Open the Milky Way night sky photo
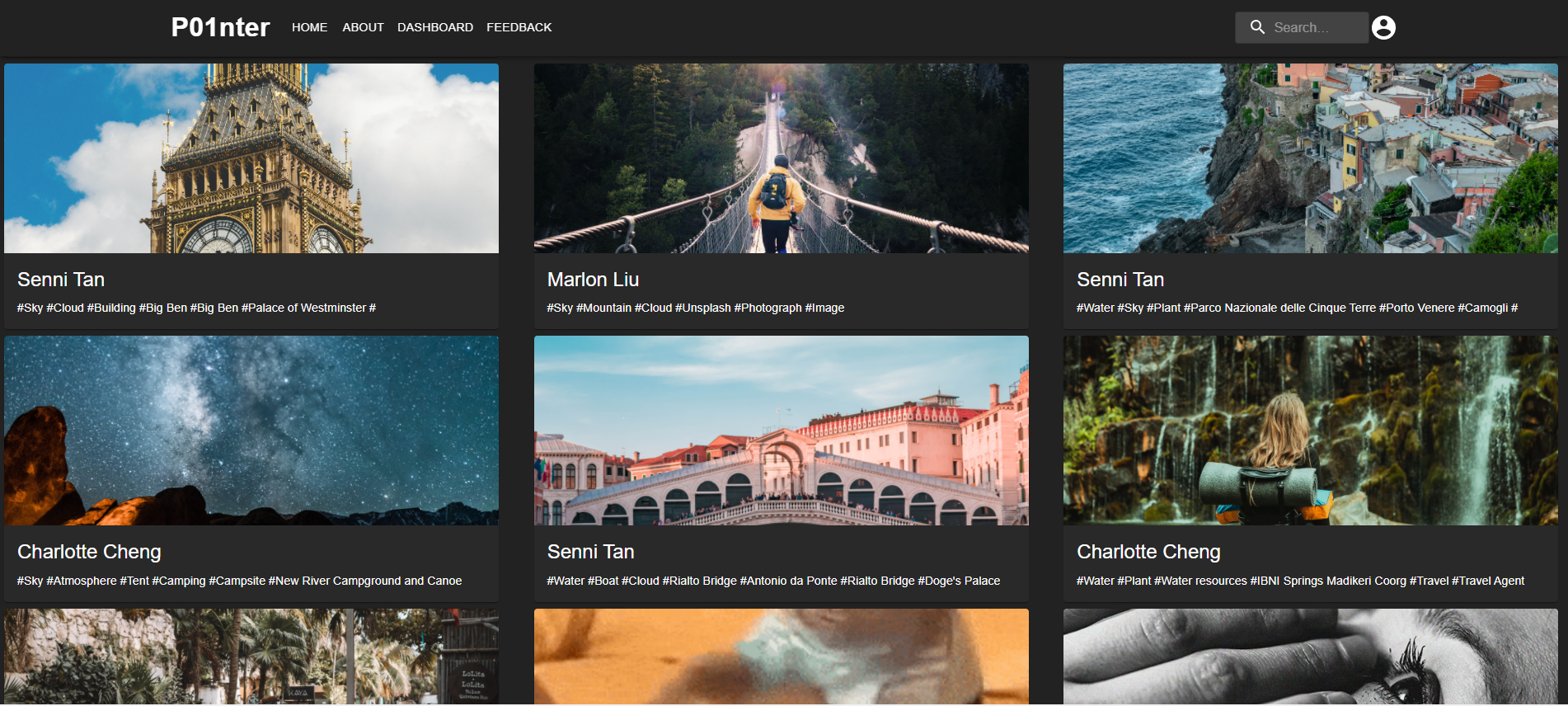Viewport: 1568px width, 706px height. pyautogui.click(x=251, y=431)
